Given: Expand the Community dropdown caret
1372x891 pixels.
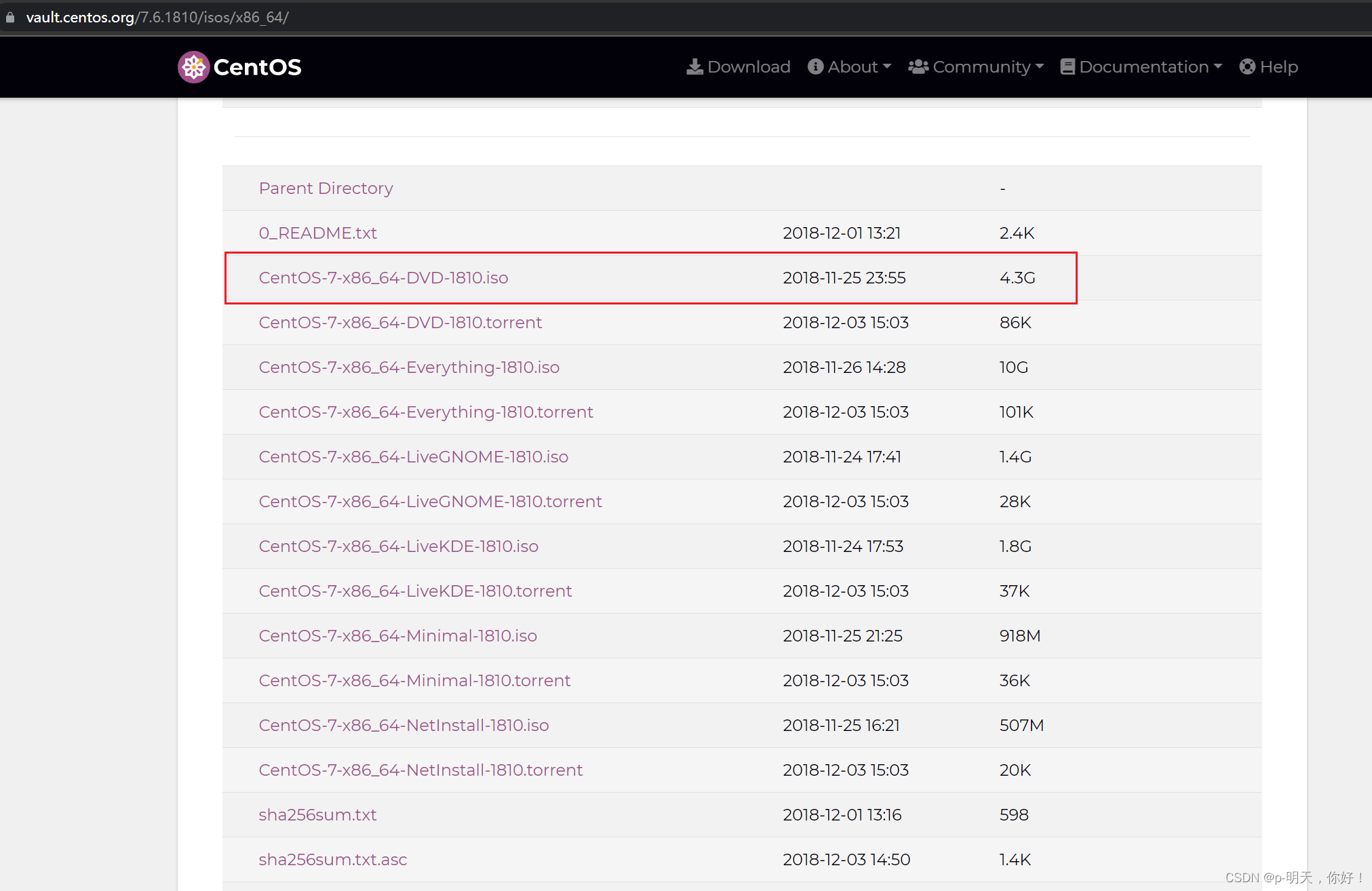Looking at the screenshot, I should [1040, 67].
